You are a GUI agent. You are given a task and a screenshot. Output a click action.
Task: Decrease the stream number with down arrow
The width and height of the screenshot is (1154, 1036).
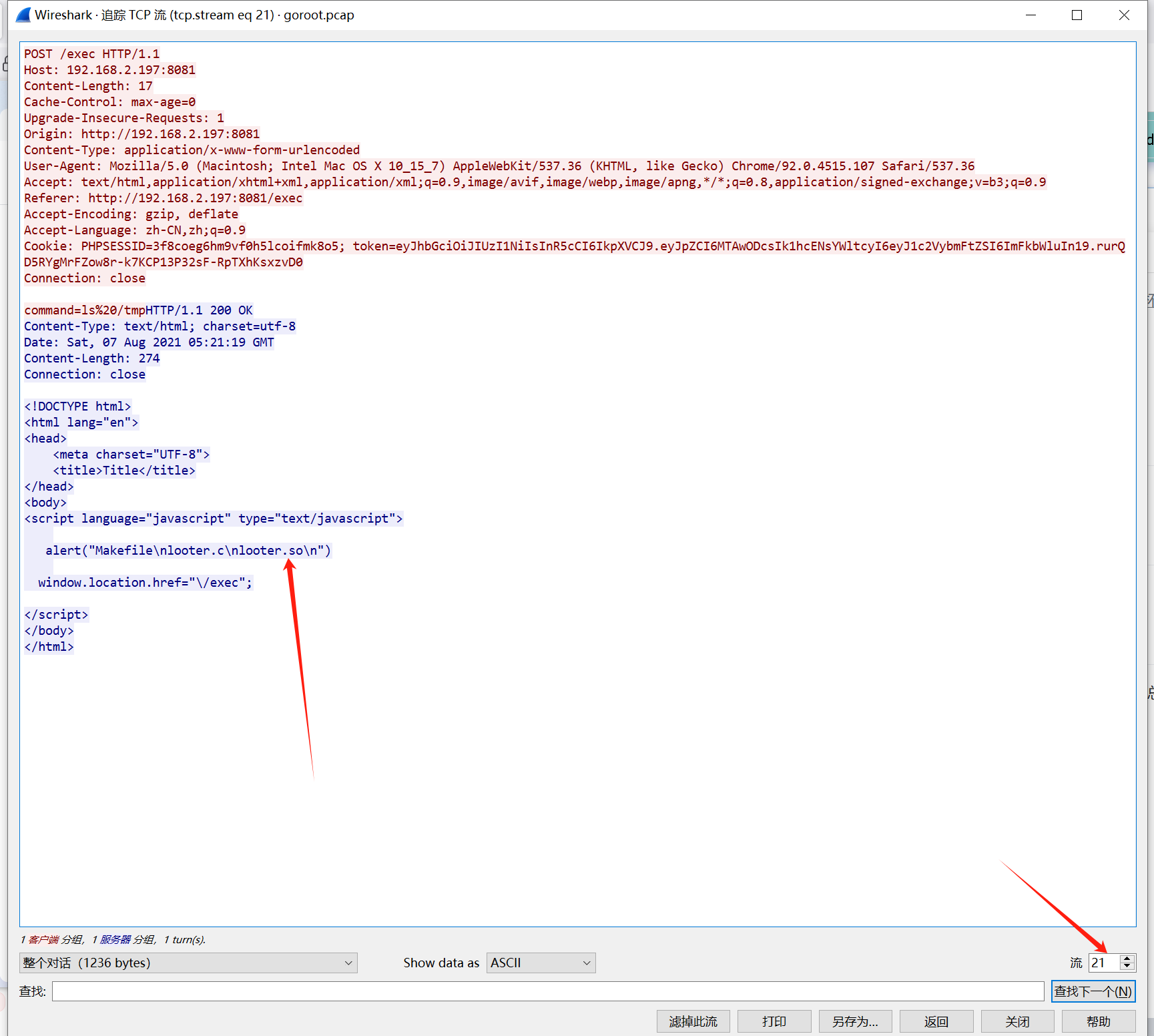point(1127,967)
